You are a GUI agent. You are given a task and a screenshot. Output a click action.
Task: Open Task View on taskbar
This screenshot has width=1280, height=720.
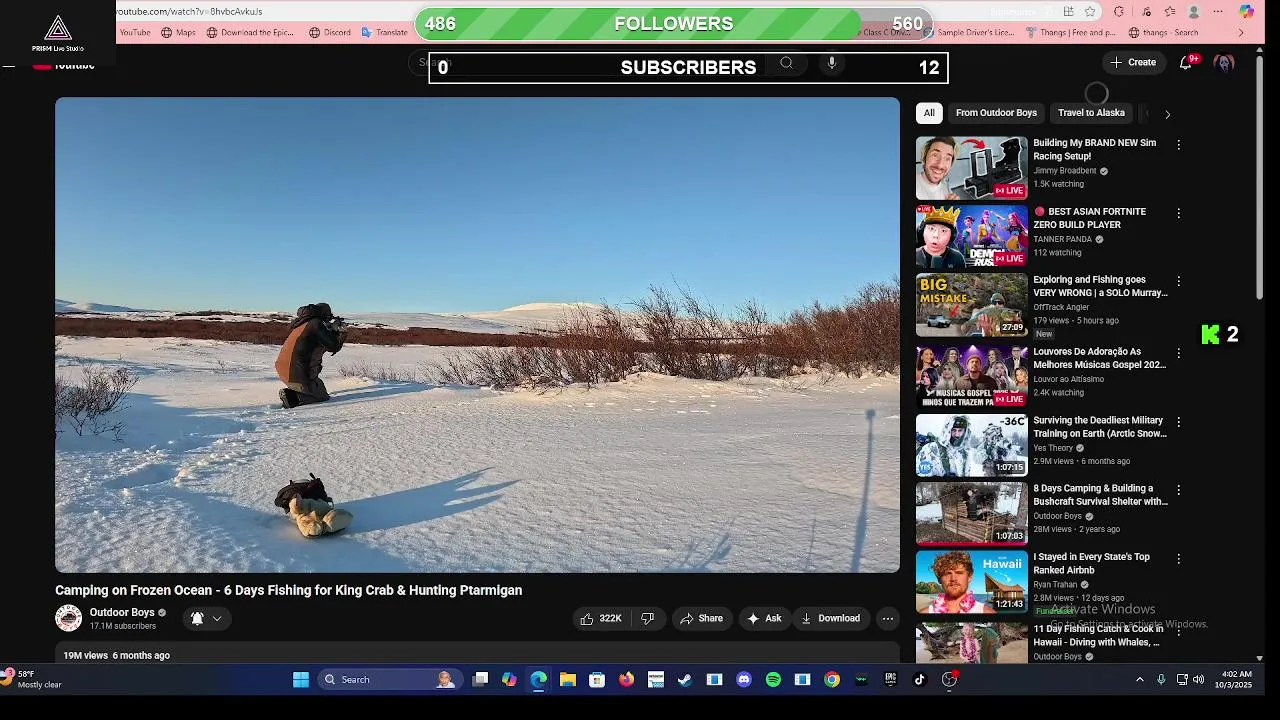coord(480,680)
